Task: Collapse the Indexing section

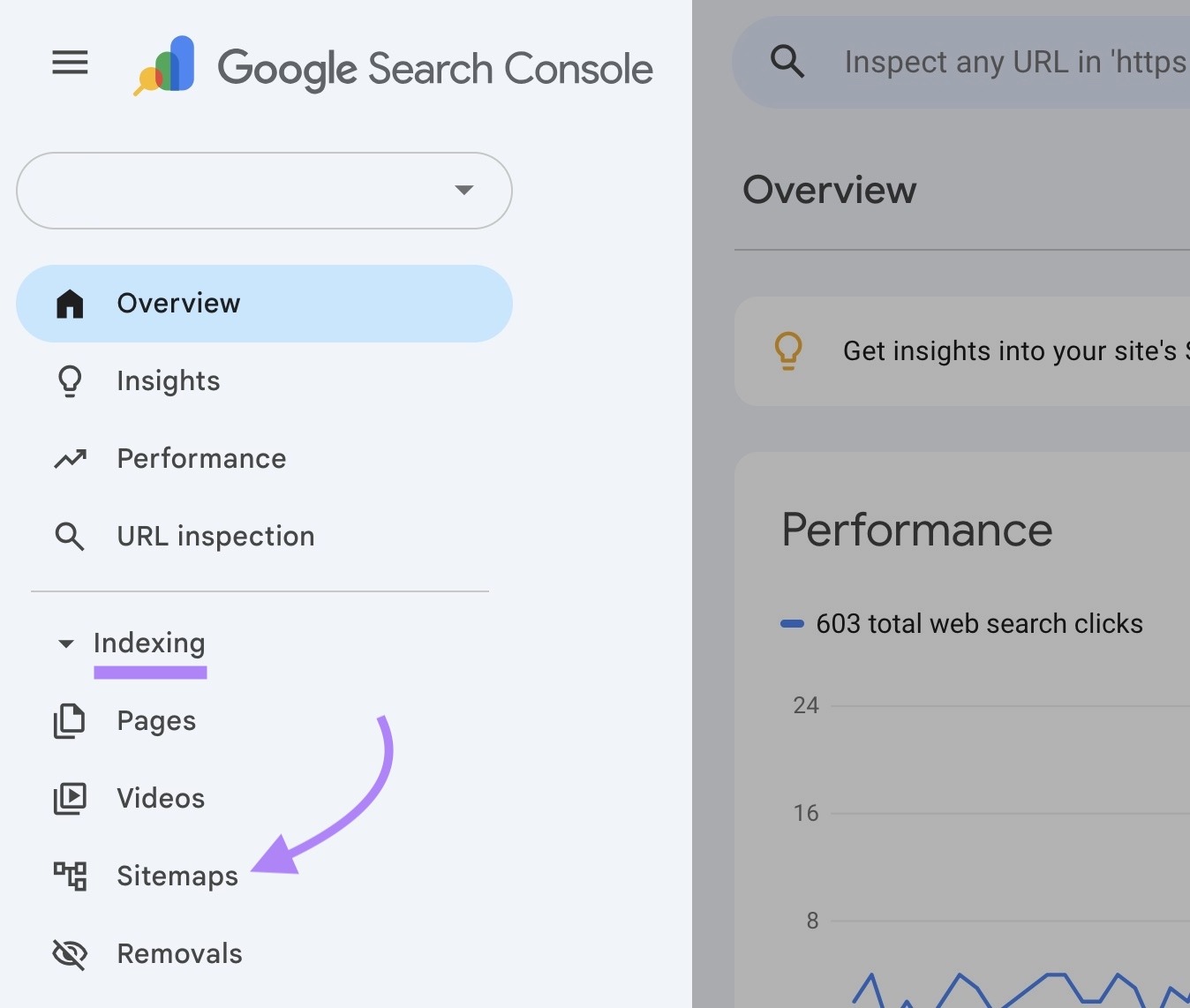Action: 65,643
